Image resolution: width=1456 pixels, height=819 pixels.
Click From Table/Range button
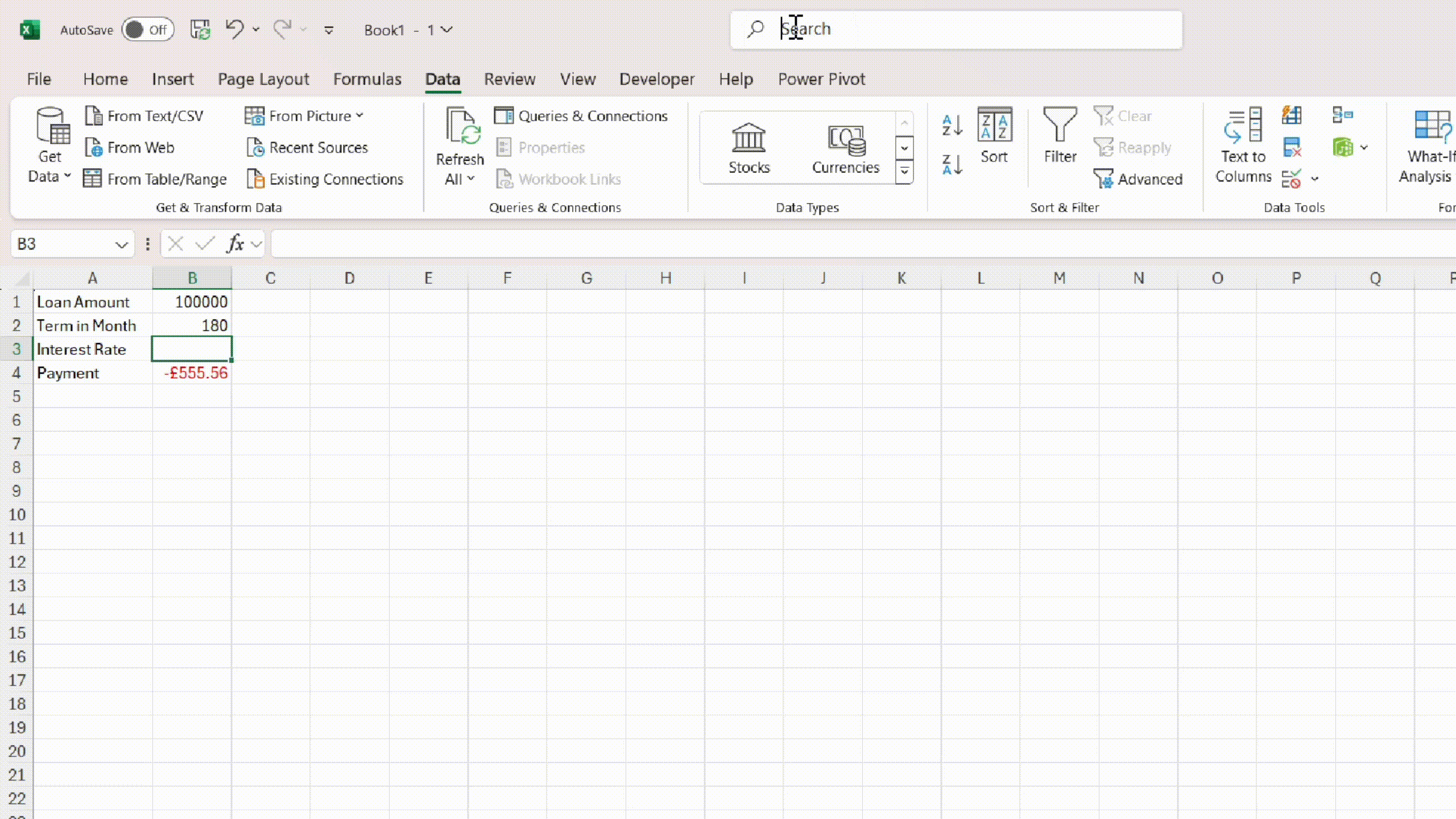tap(155, 179)
